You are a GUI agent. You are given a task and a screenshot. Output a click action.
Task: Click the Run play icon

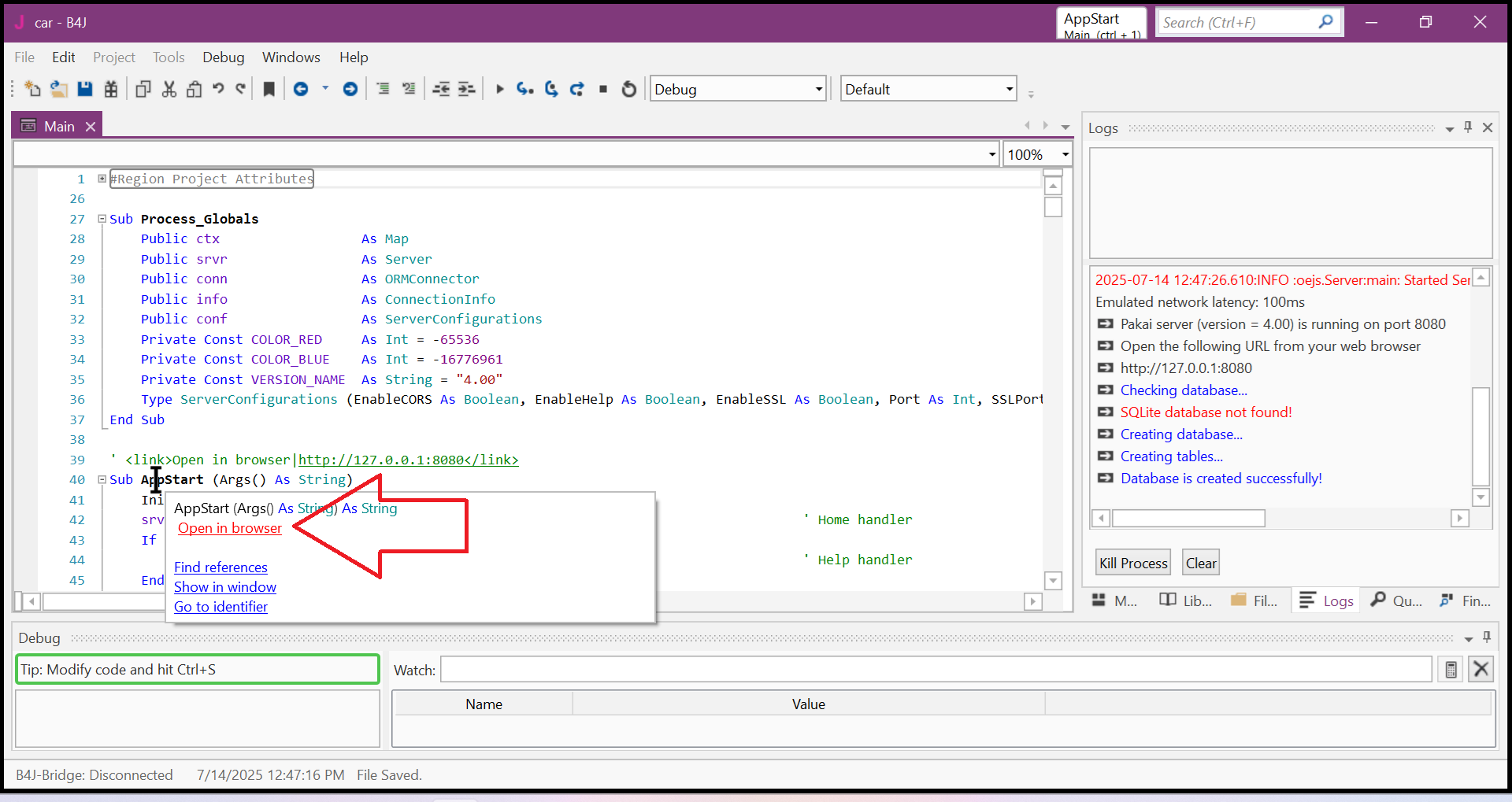coord(499,89)
